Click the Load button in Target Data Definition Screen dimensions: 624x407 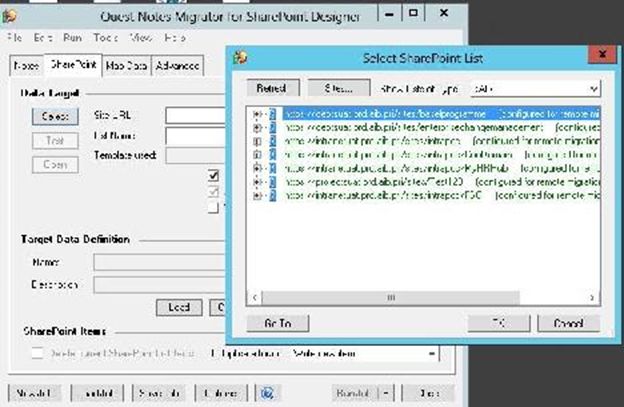(179, 307)
